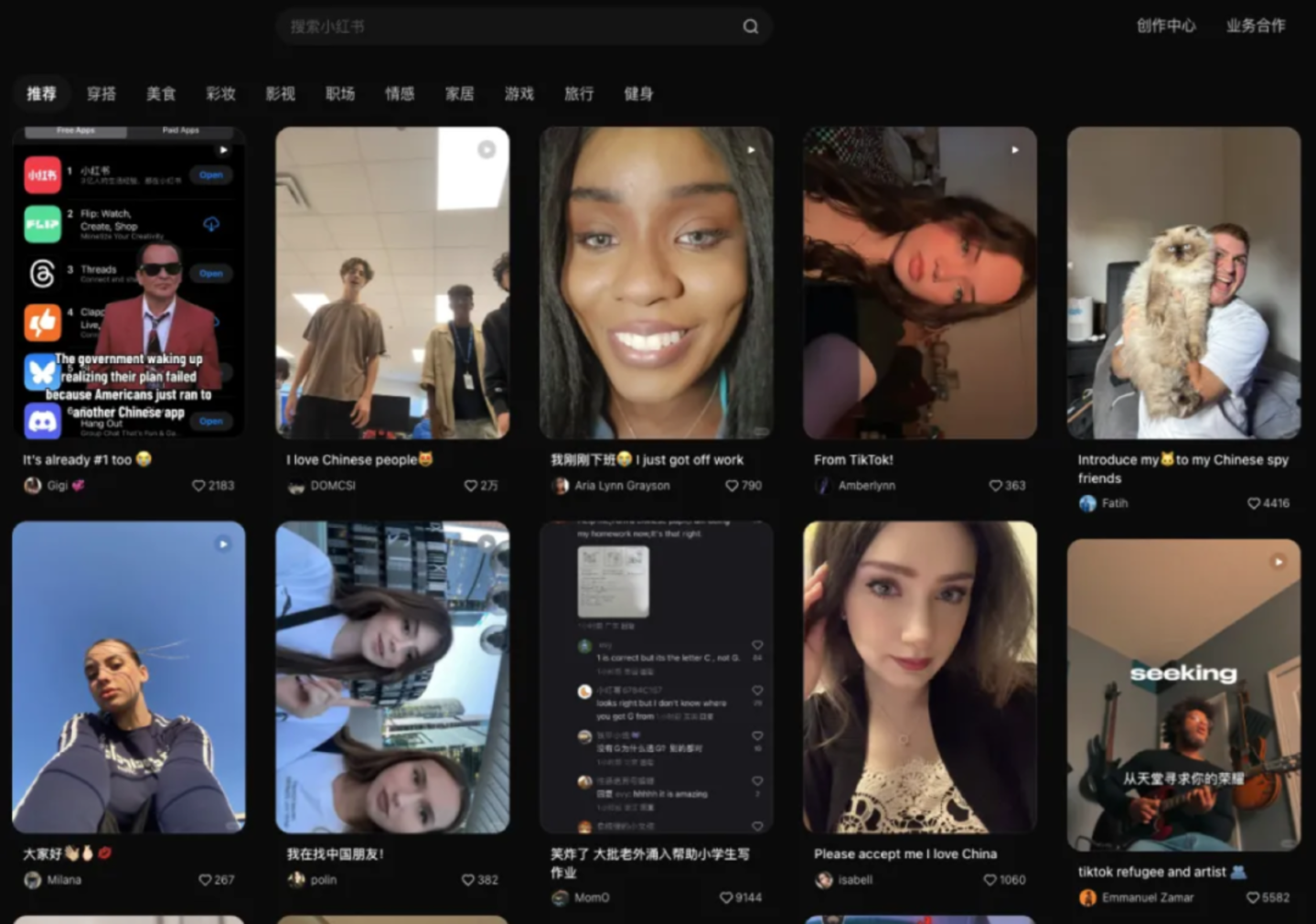1316x924 pixels.
Task: Select the 旅行 category tab
Action: coord(579,93)
